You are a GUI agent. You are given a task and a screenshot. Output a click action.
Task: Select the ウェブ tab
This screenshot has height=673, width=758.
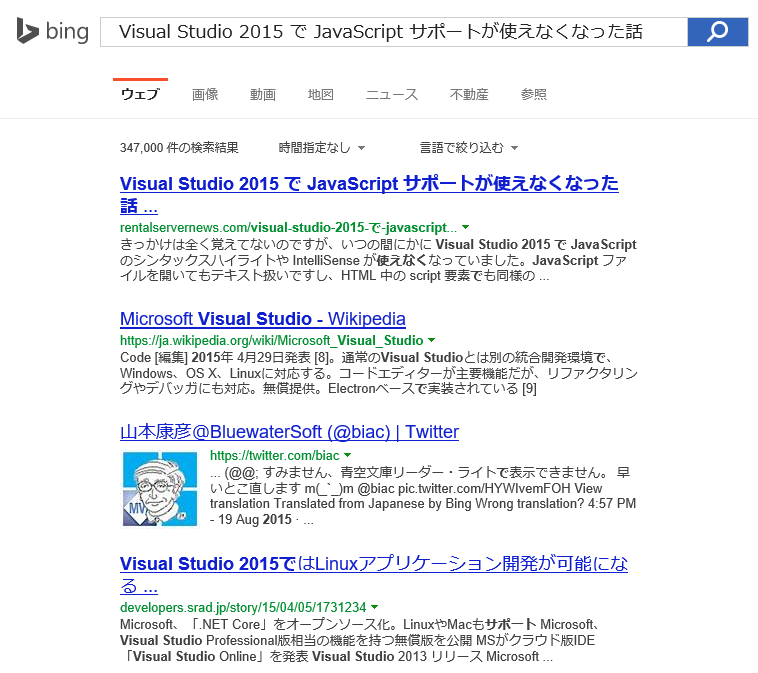140,94
